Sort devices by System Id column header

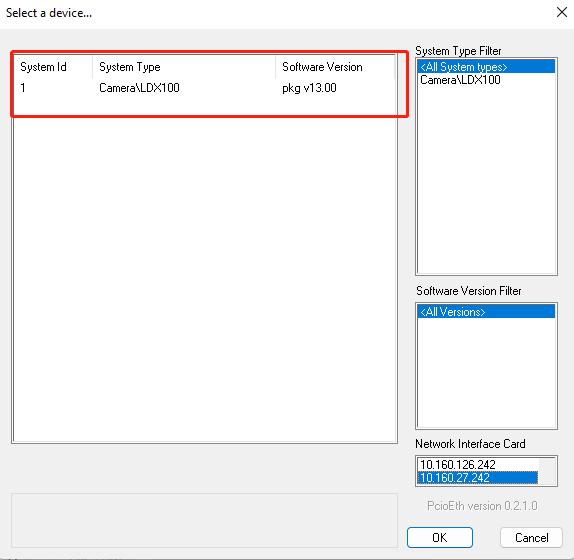tap(53, 67)
